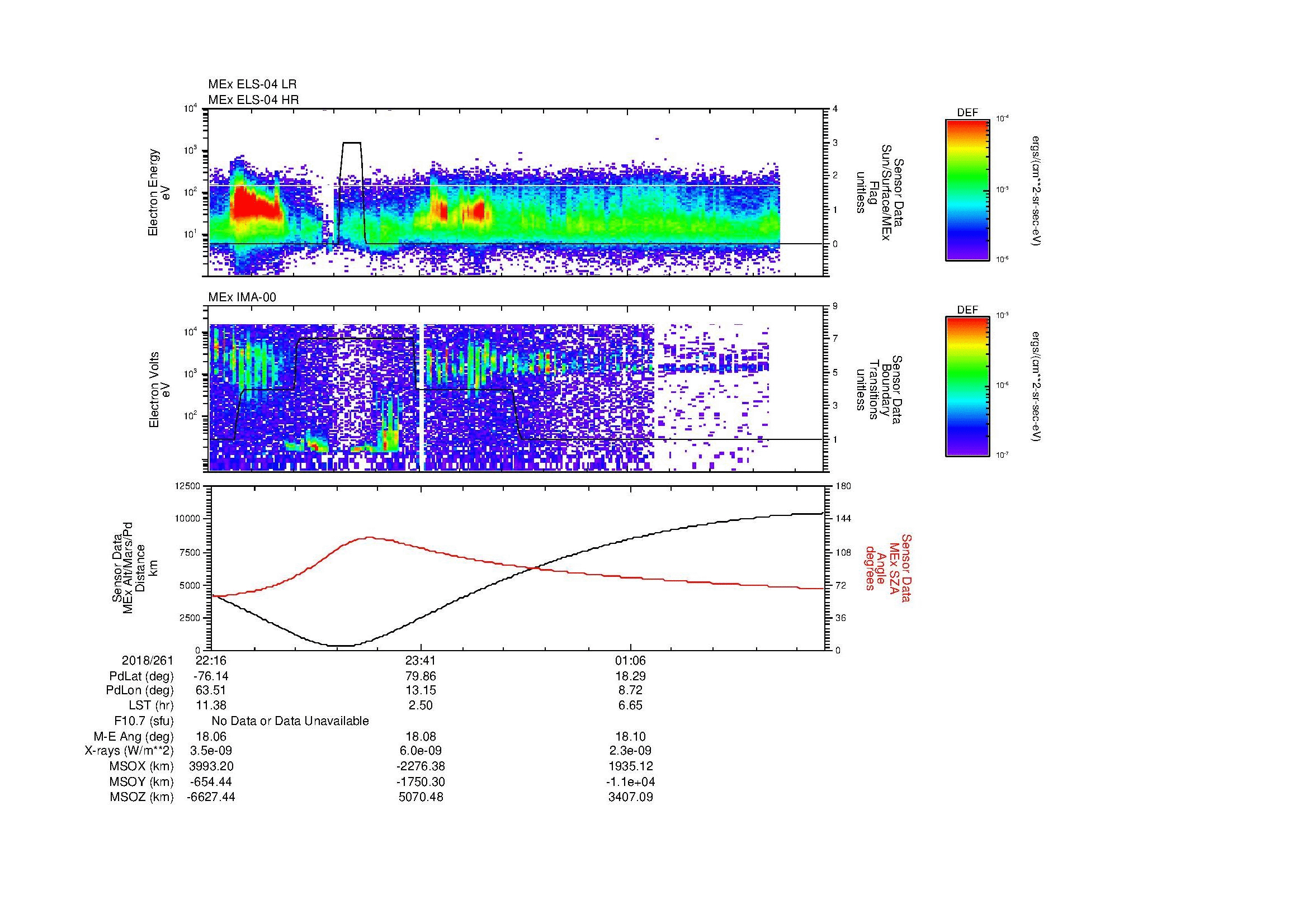Select the date label '2018/261'
The image size is (1308, 924).
coord(148,661)
